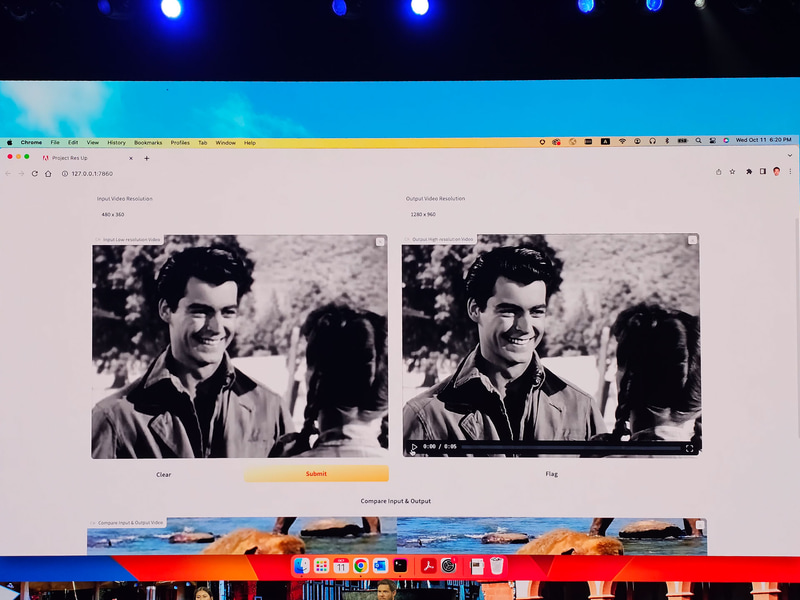
Task: Open Spotlight search in menu bar
Action: pos(698,141)
